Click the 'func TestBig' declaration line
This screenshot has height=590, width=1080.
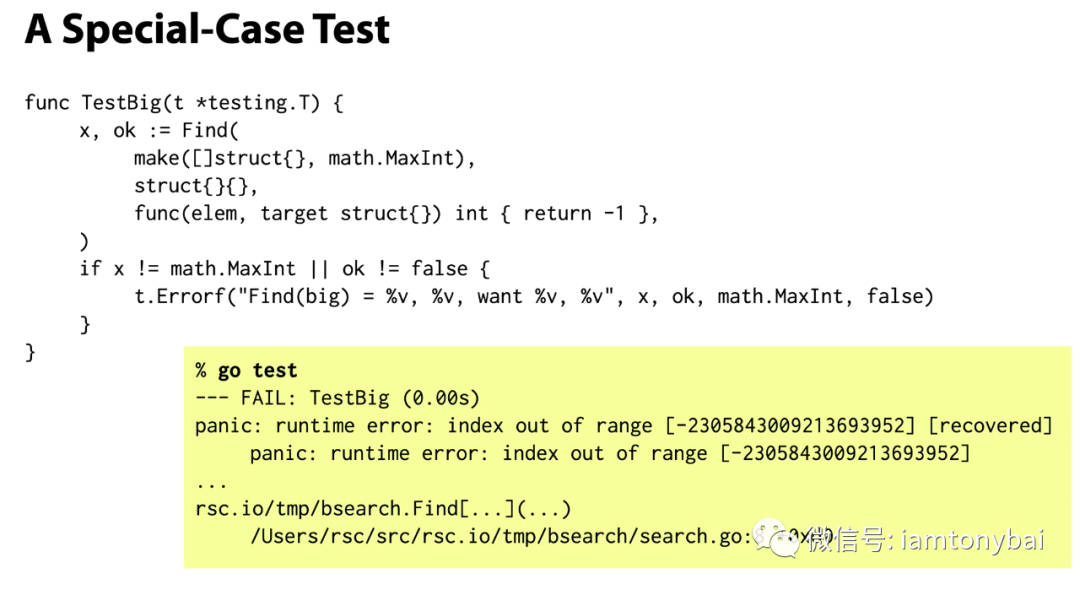click(x=184, y=103)
